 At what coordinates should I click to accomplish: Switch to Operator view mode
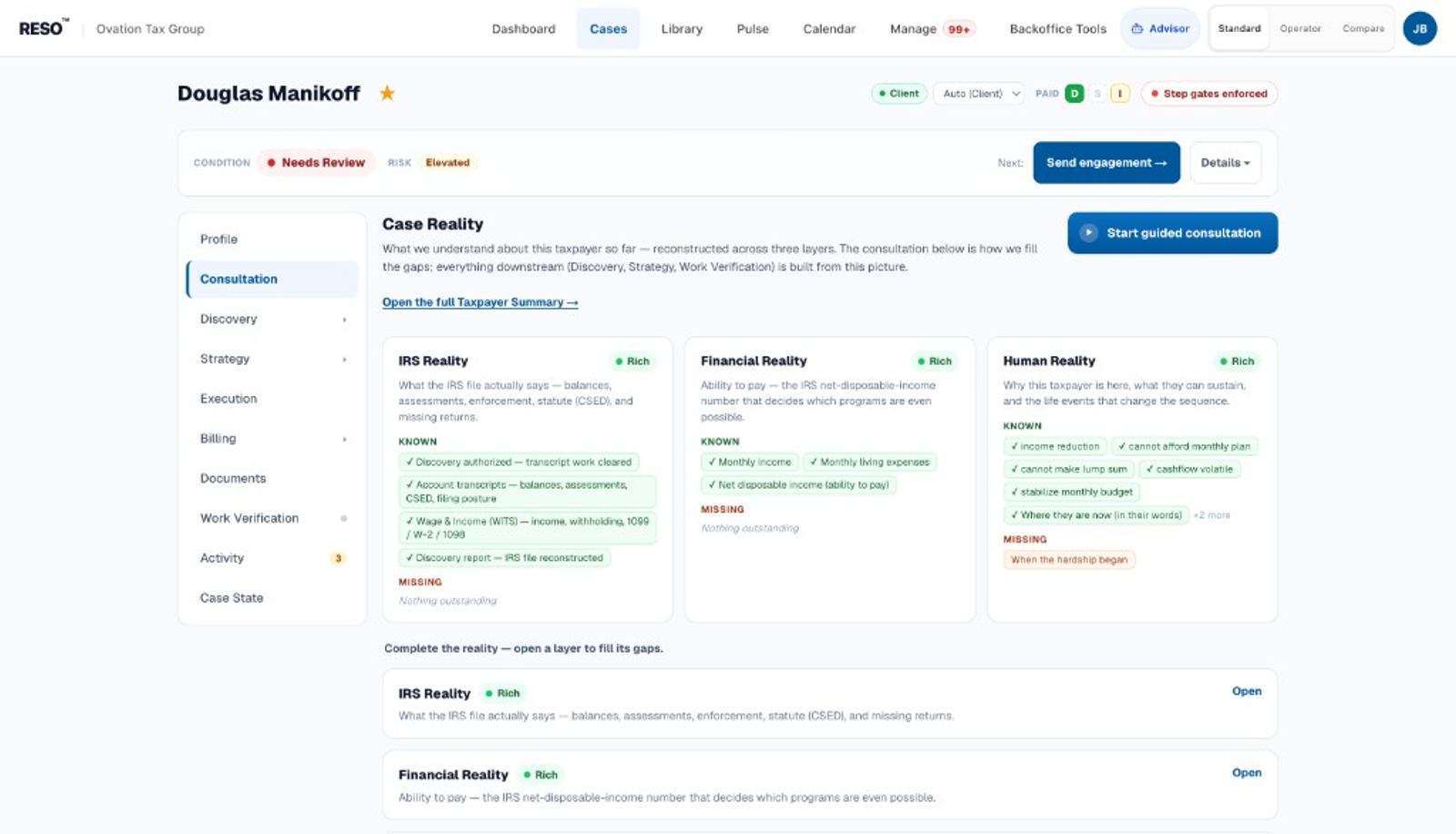click(1300, 28)
